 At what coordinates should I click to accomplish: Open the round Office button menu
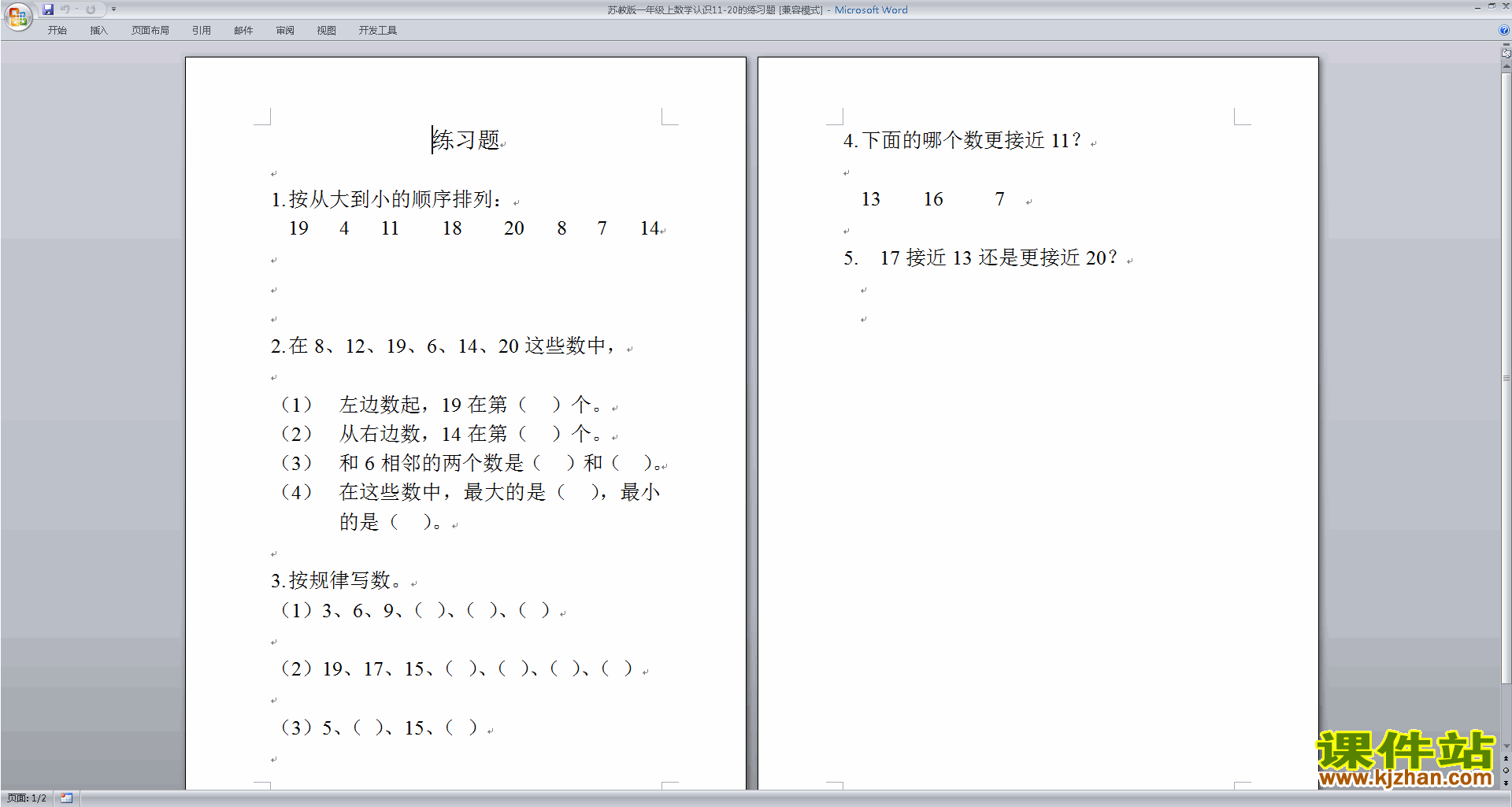17,16
